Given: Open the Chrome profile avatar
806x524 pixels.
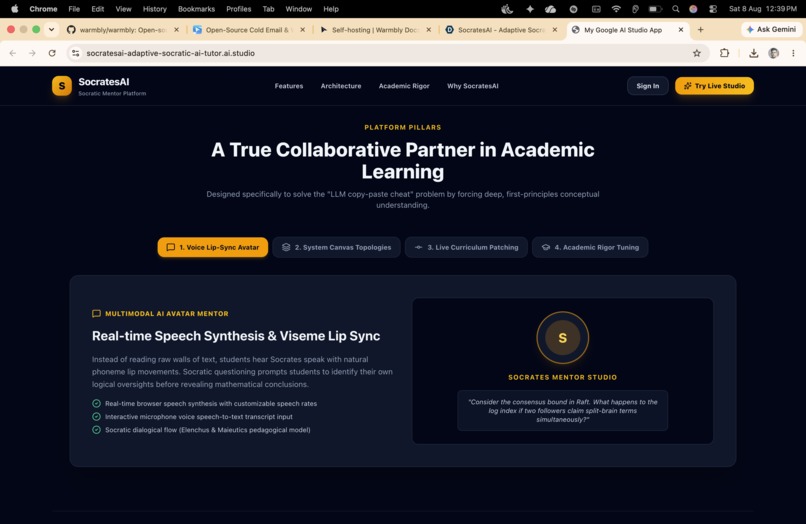Looking at the screenshot, I should pos(773,53).
